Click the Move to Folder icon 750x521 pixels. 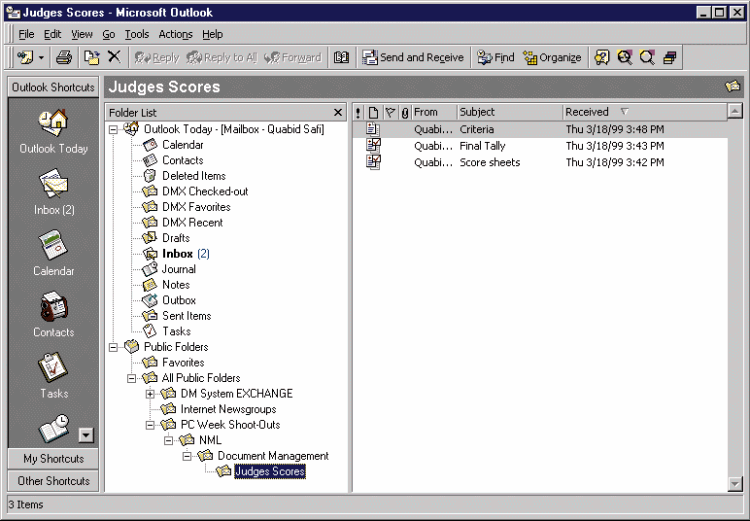(92, 57)
